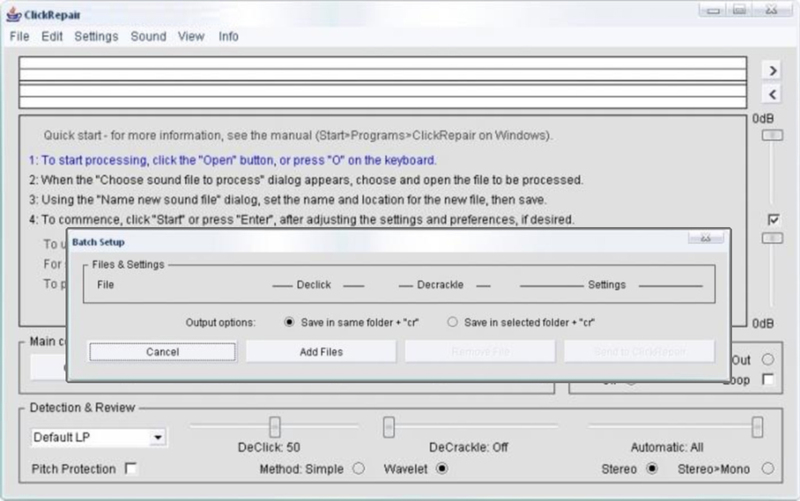Open the Edit menu

52,36
